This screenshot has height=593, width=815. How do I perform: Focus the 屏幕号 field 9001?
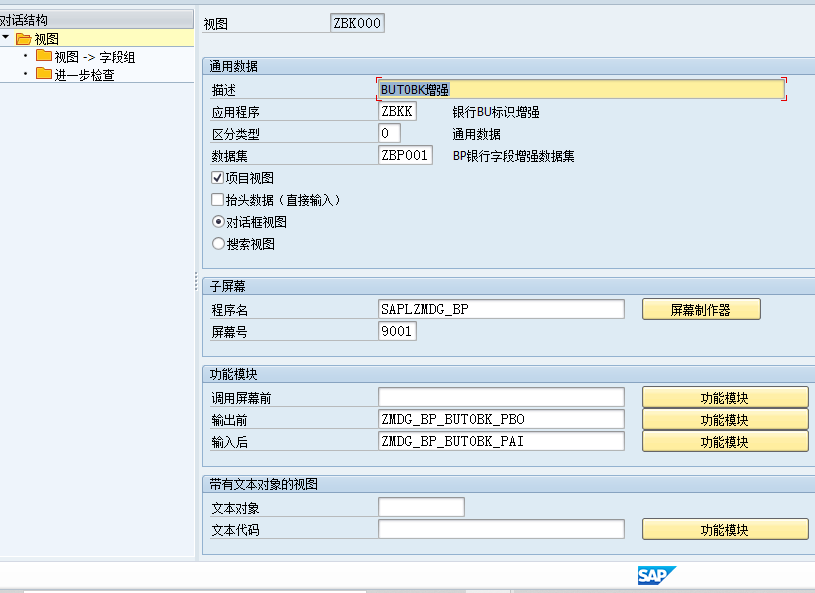pos(397,331)
